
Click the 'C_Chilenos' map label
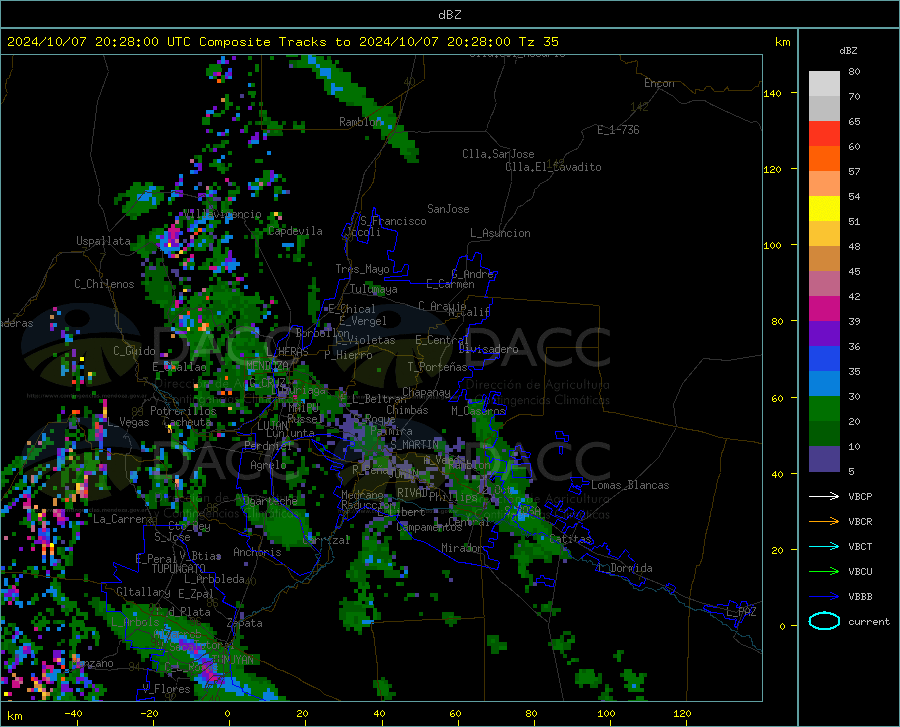pyautogui.click(x=104, y=284)
